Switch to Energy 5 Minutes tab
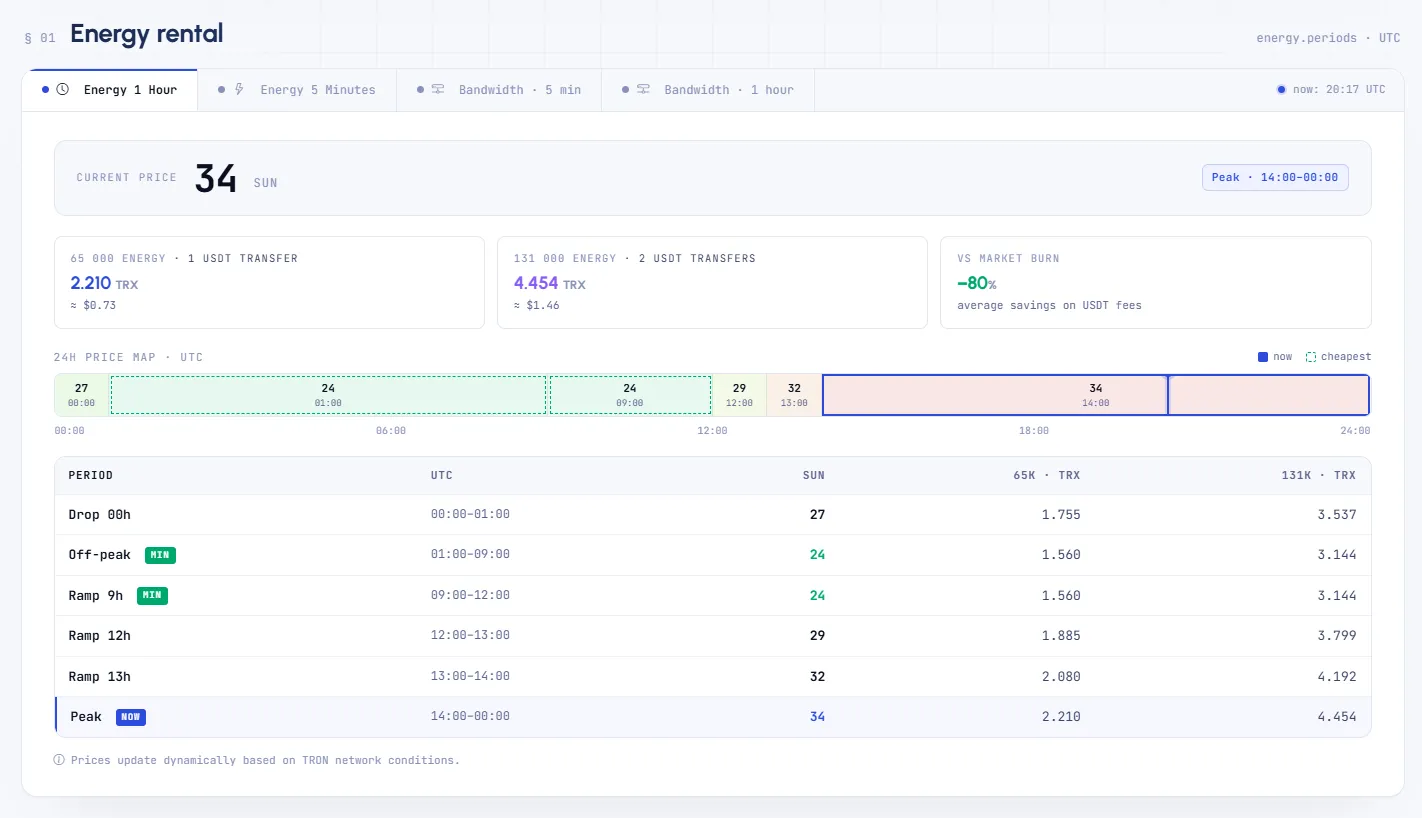The width and height of the screenshot is (1422, 818). click(297, 90)
